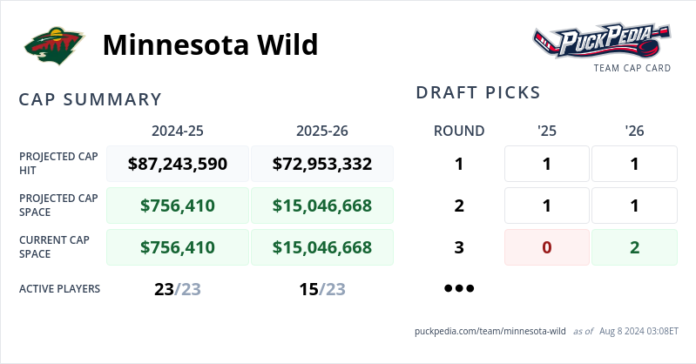Click the 2025-26 current cap space cell

tap(322, 247)
